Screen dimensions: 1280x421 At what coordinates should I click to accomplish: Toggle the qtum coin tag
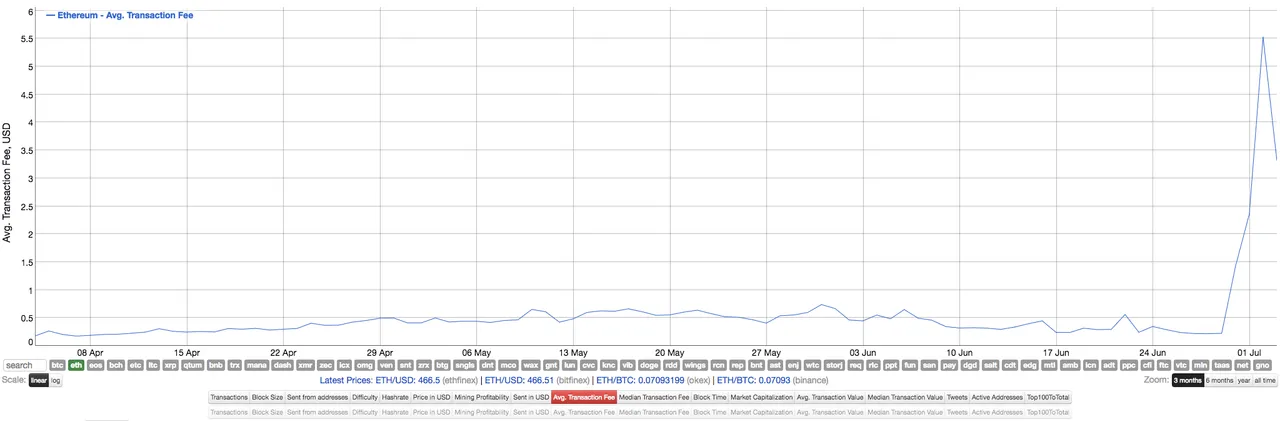pyautogui.click(x=192, y=365)
